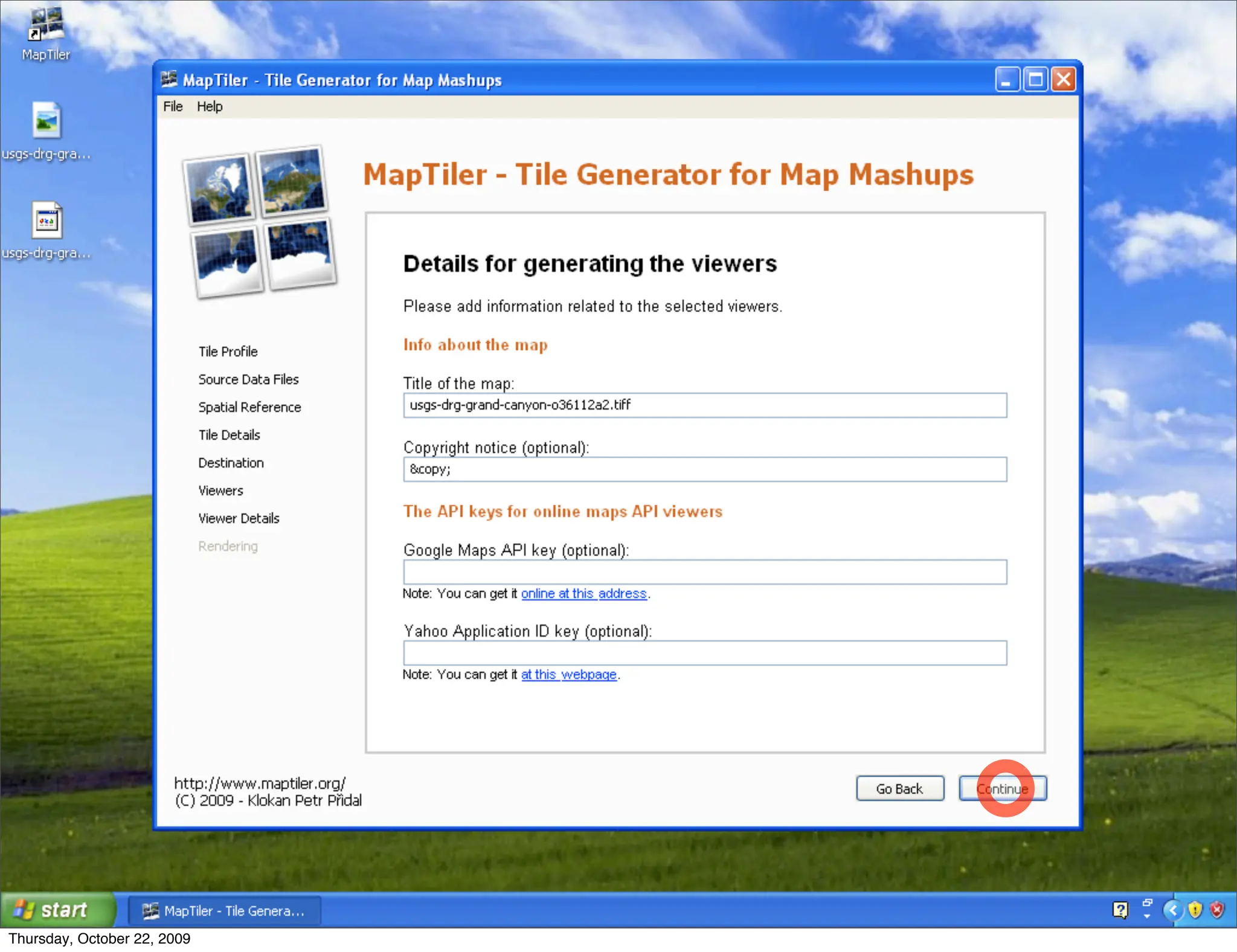
Task: Expand hidden tray icons with arrow button
Action: (1172, 910)
